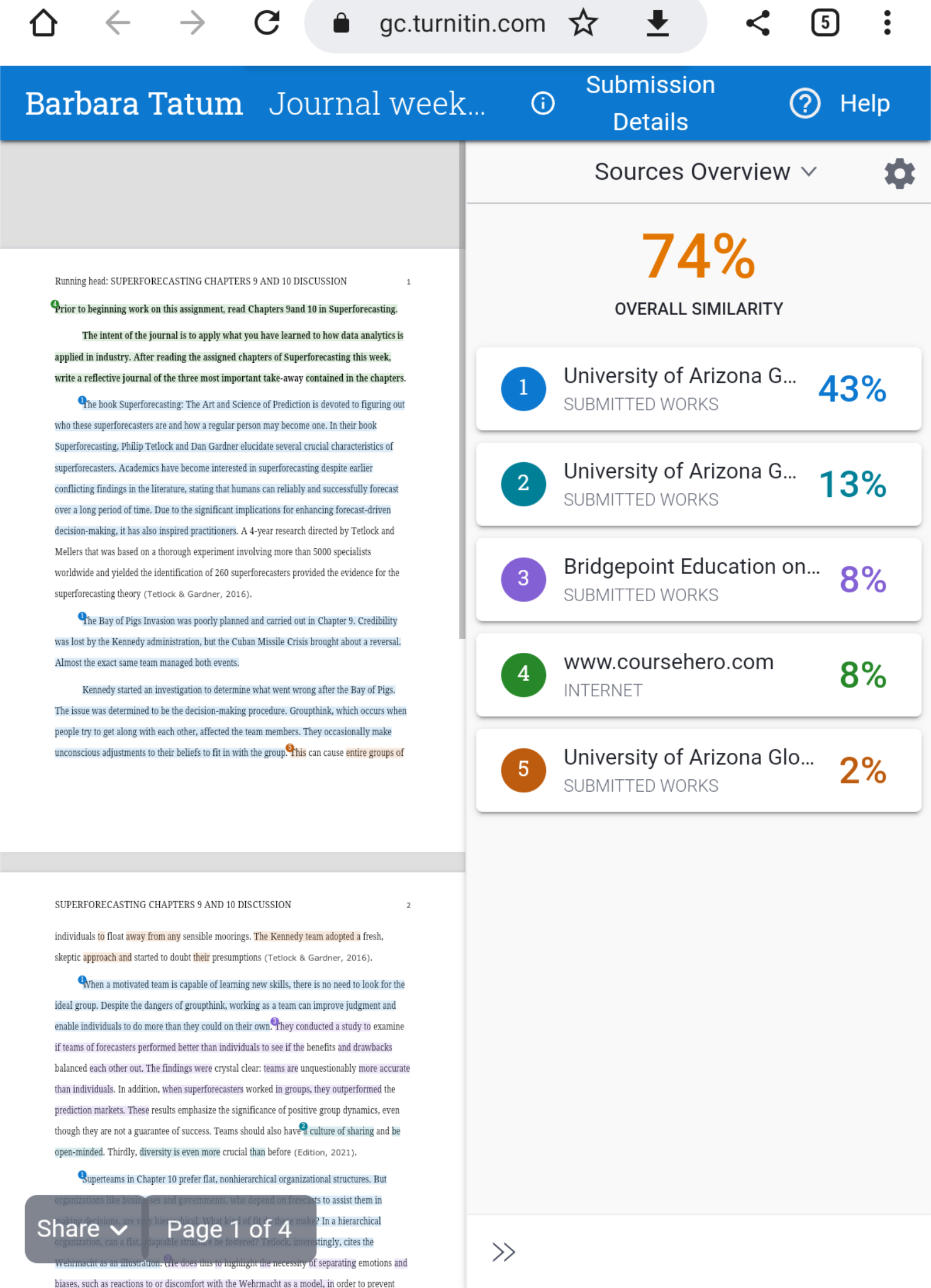
Task: Click the submission info circle icon
Action: point(543,103)
